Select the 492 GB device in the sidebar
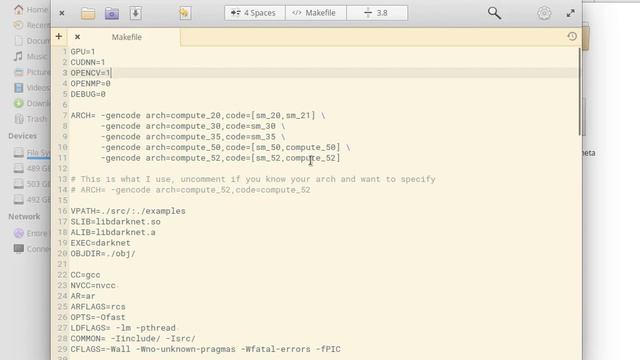This screenshot has height=360, width=640. pos(31,199)
